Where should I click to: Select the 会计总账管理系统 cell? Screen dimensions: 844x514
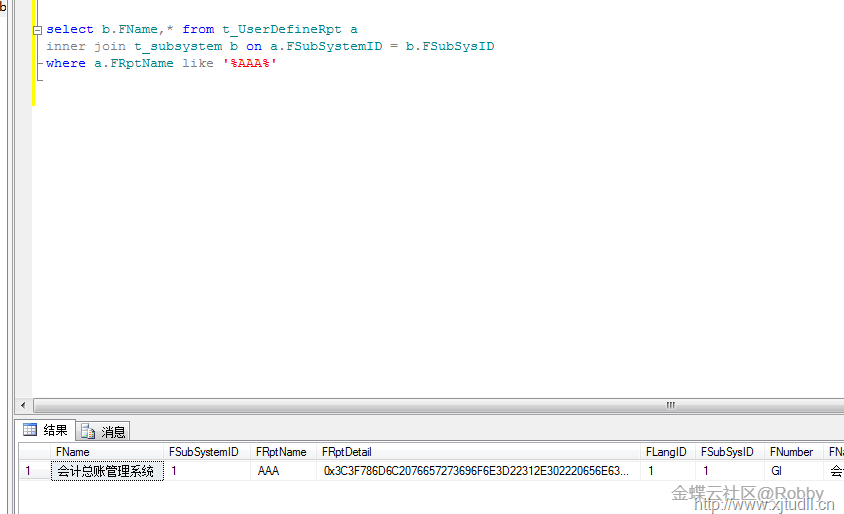(106, 471)
